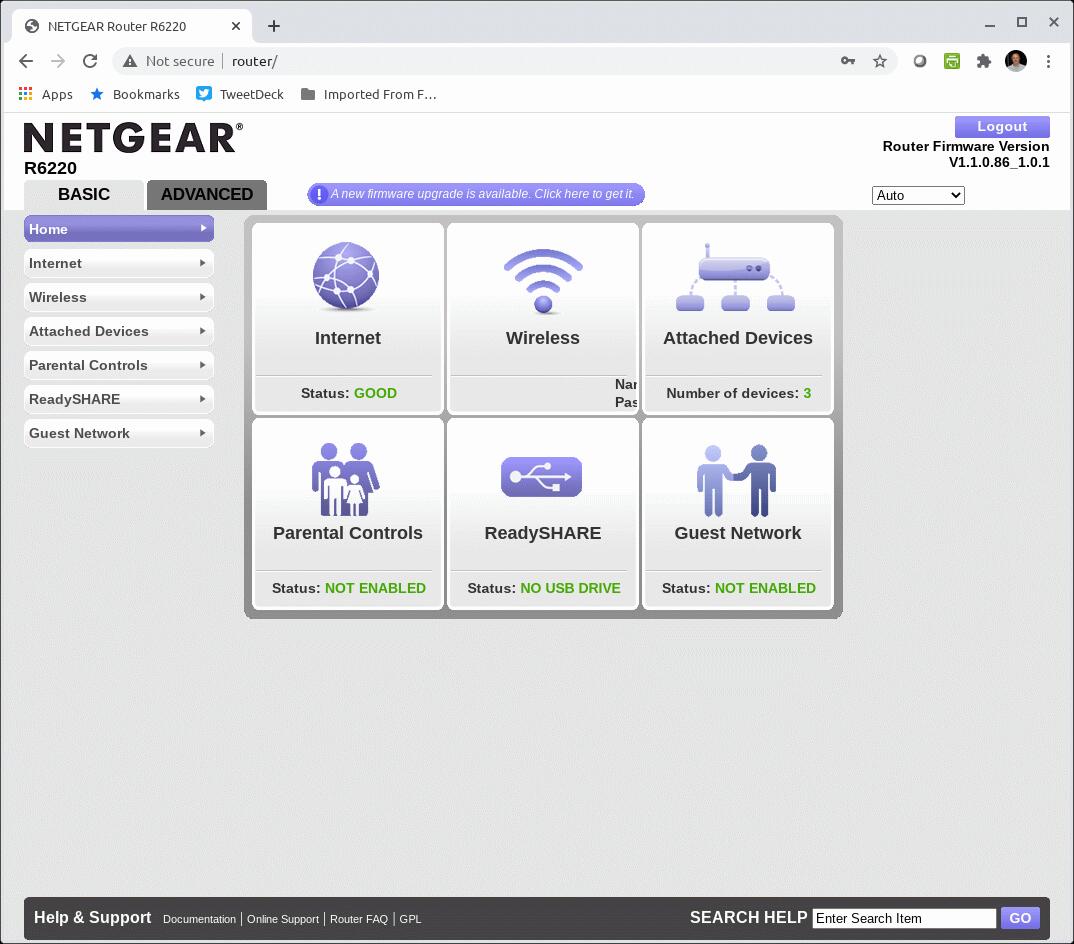Viewport: 1074px width, 944px height.
Task: Open the ReadySHARE USB icon
Action: [x=541, y=477]
